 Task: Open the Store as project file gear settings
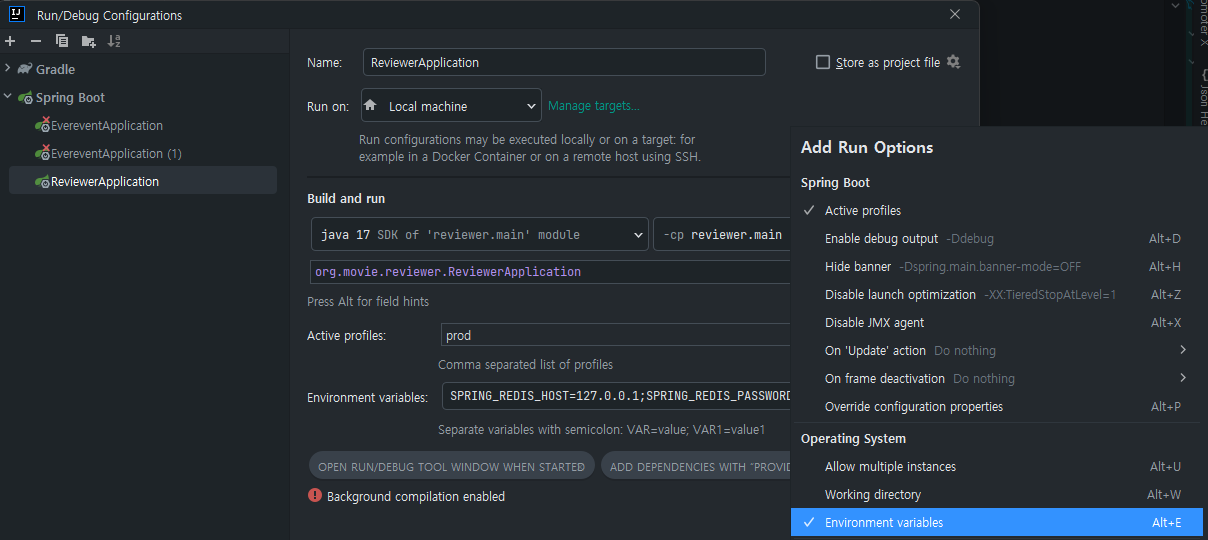tap(953, 62)
